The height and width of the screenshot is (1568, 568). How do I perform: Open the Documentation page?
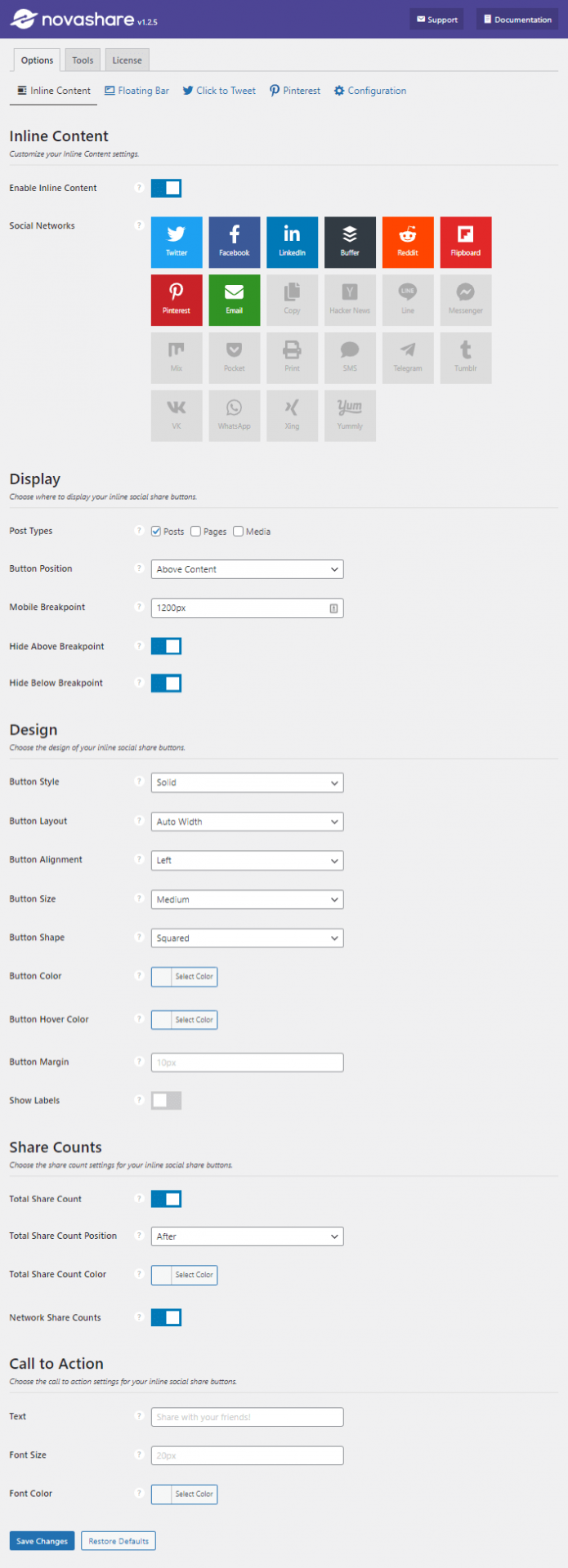point(517,19)
